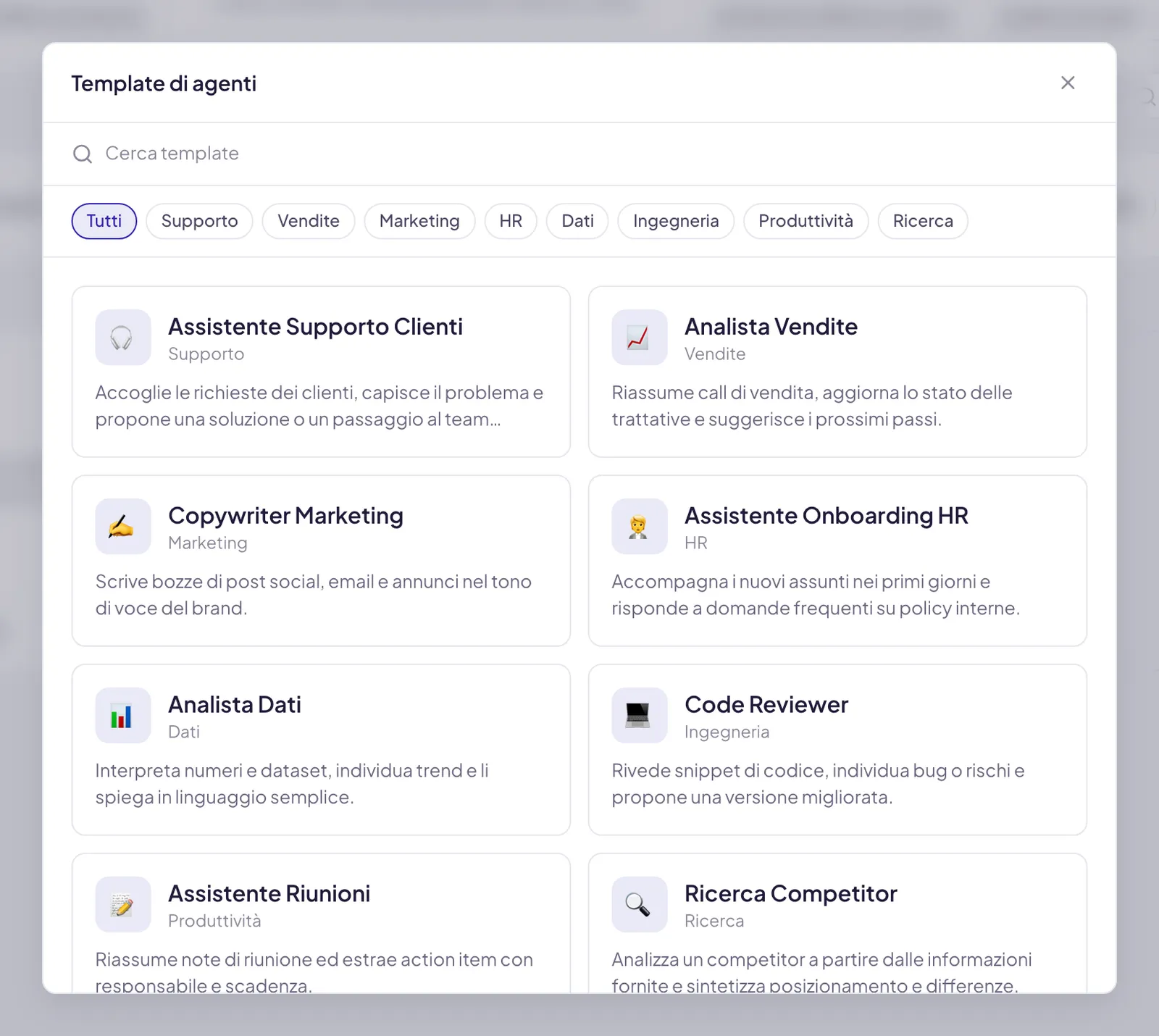Viewport: 1159px width, 1036px height.
Task: Click the chart icon of Analista Vendite
Action: click(x=639, y=338)
